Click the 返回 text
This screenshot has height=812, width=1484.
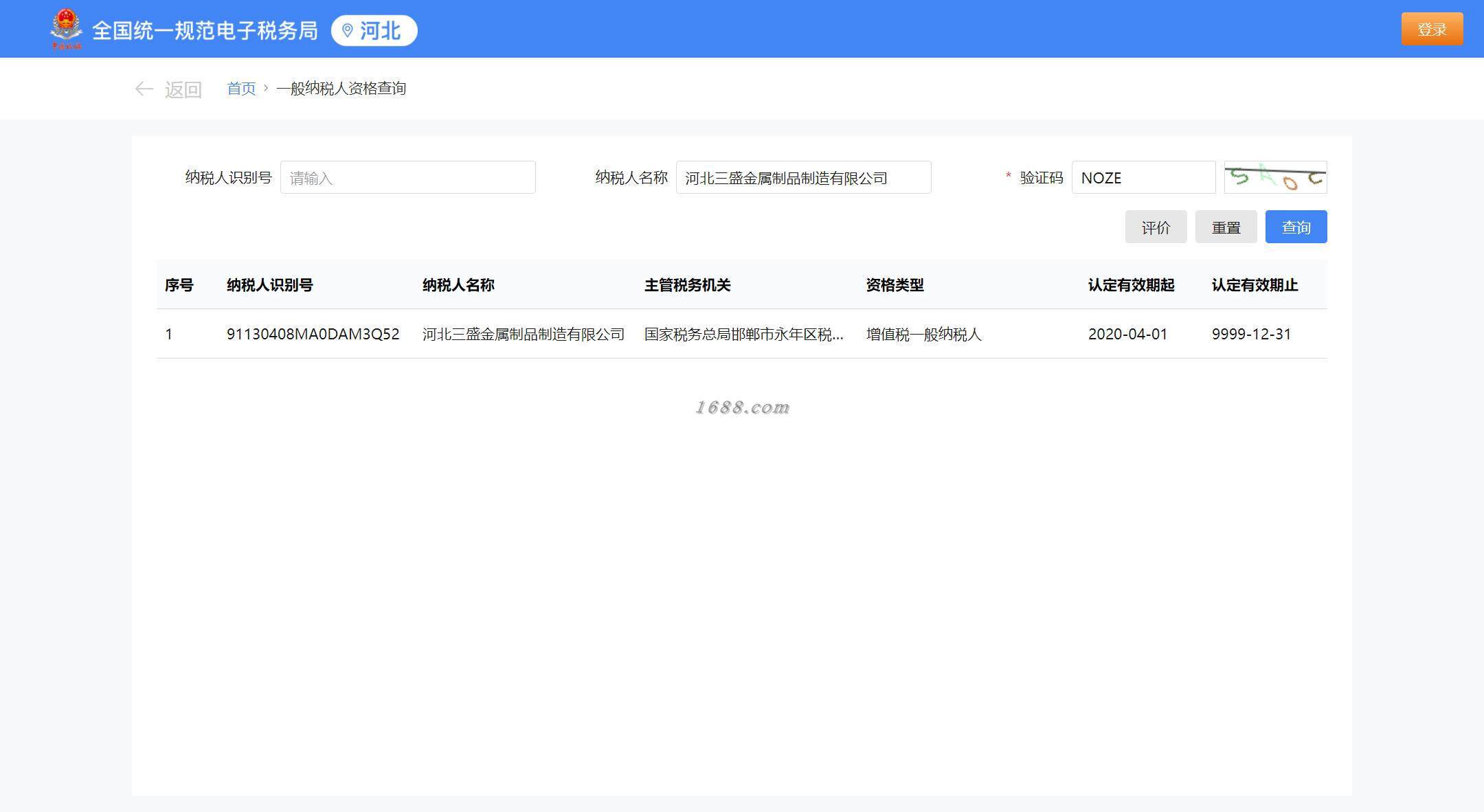(x=183, y=89)
